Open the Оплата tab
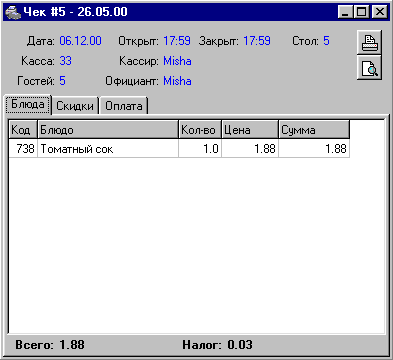This screenshot has width=393, height=360. pyautogui.click(x=124, y=106)
